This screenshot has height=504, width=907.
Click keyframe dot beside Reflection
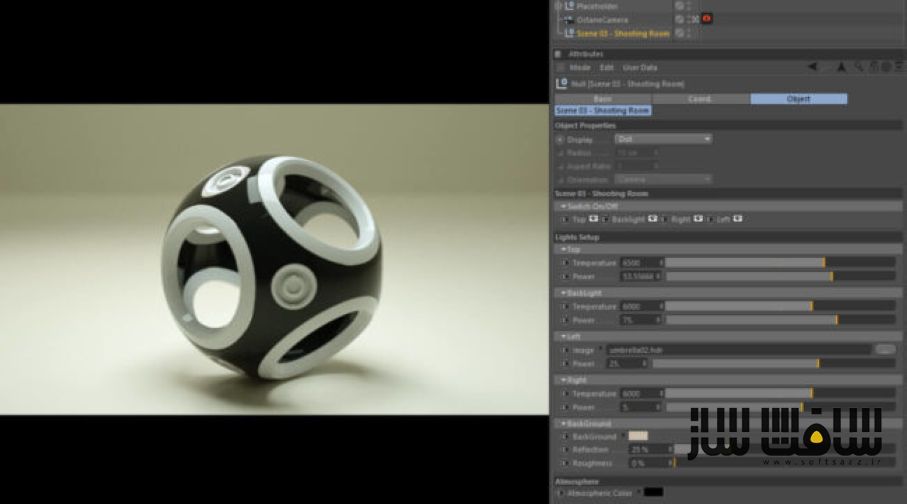pos(566,449)
